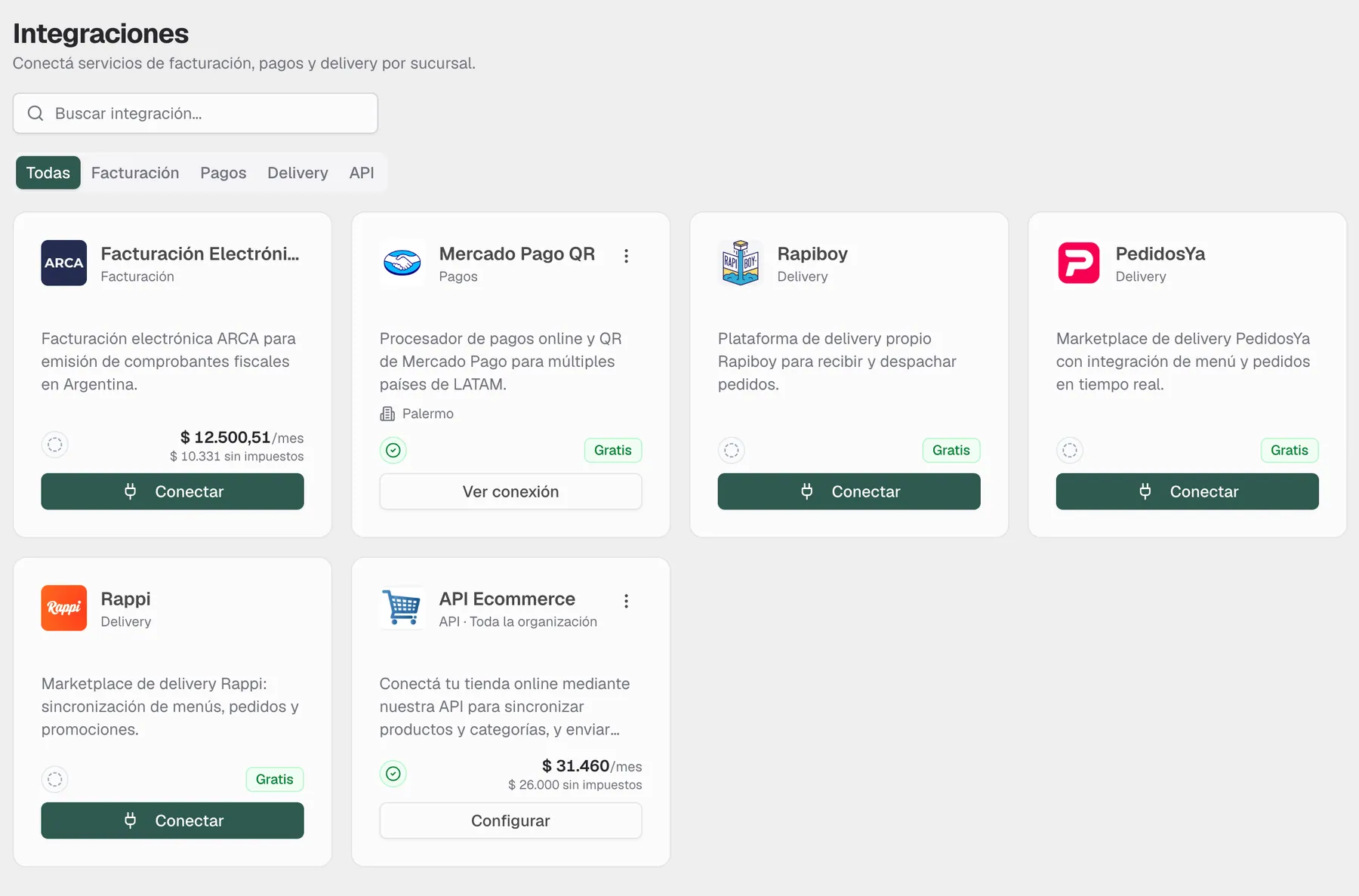Click the Facturación electrónica ARCA description text
The image size is (1359, 896).
click(x=168, y=362)
